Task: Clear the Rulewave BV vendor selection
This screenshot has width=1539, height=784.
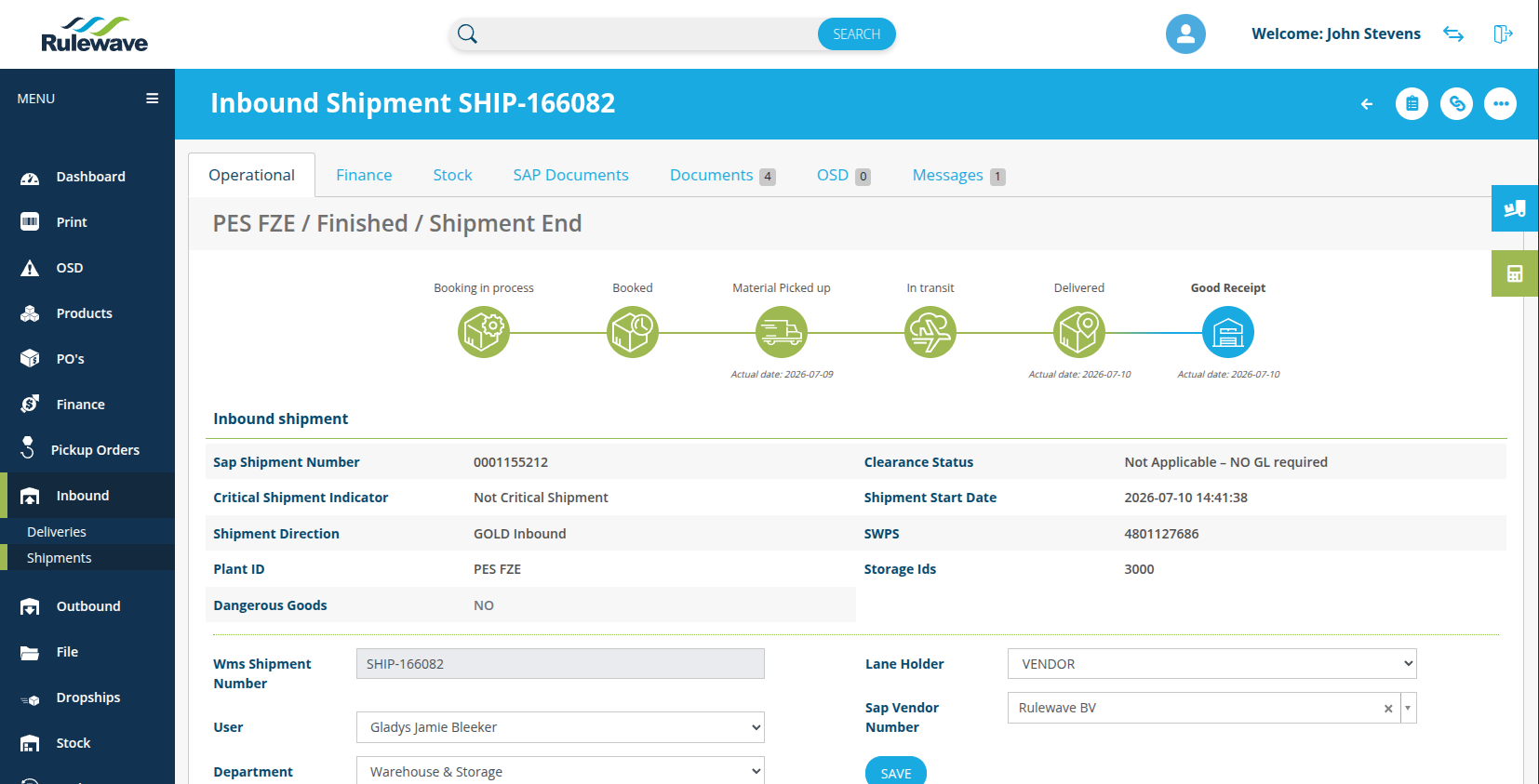Action: [x=1388, y=709]
